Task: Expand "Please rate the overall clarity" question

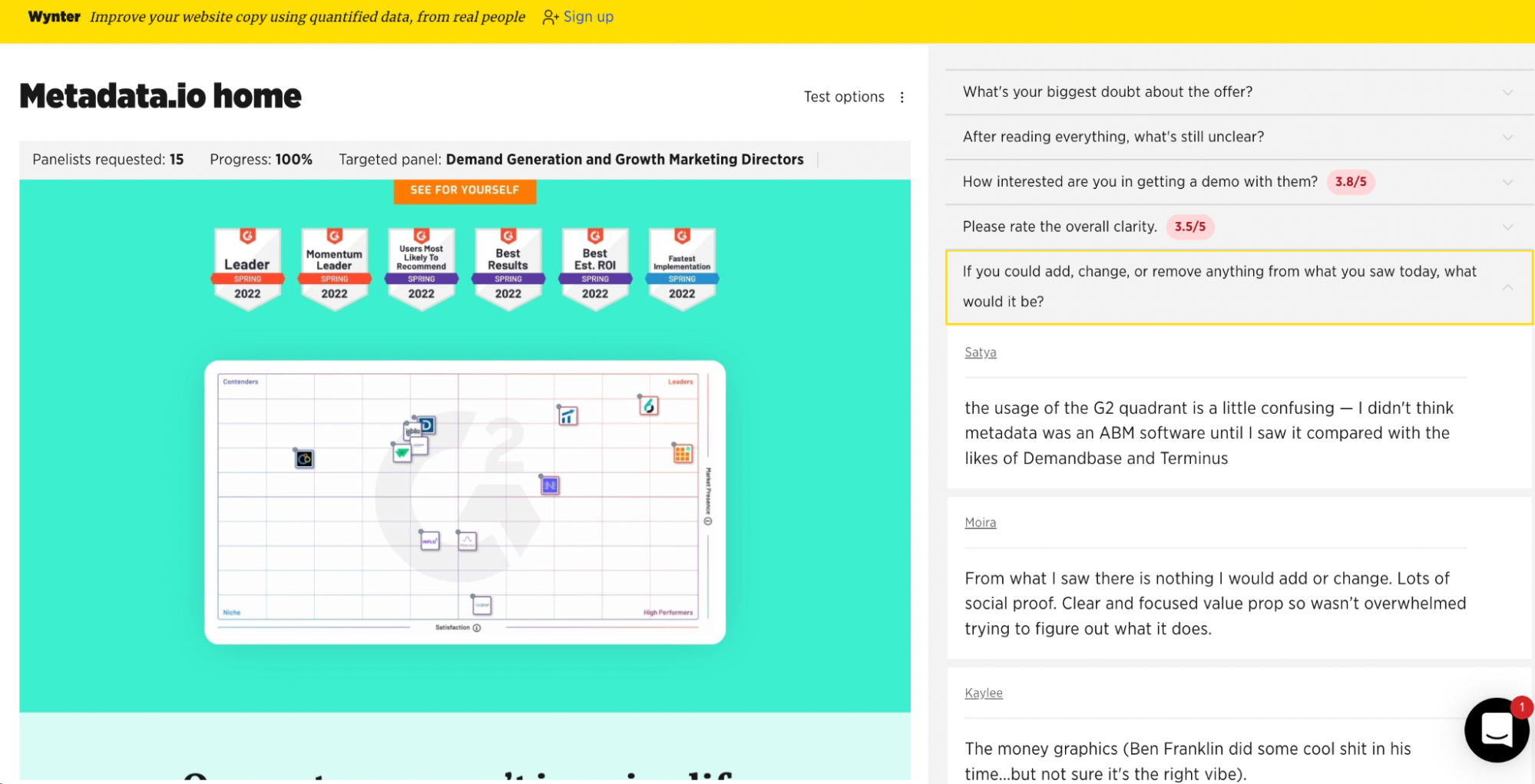Action: point(1239,227)
